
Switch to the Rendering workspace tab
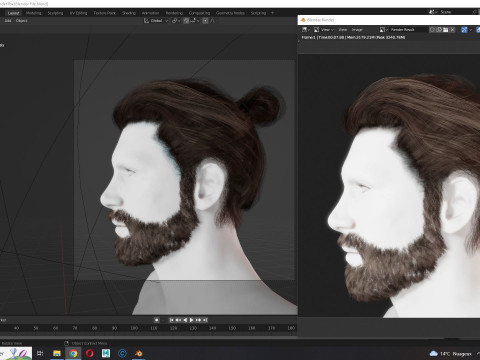pos(174,13)
